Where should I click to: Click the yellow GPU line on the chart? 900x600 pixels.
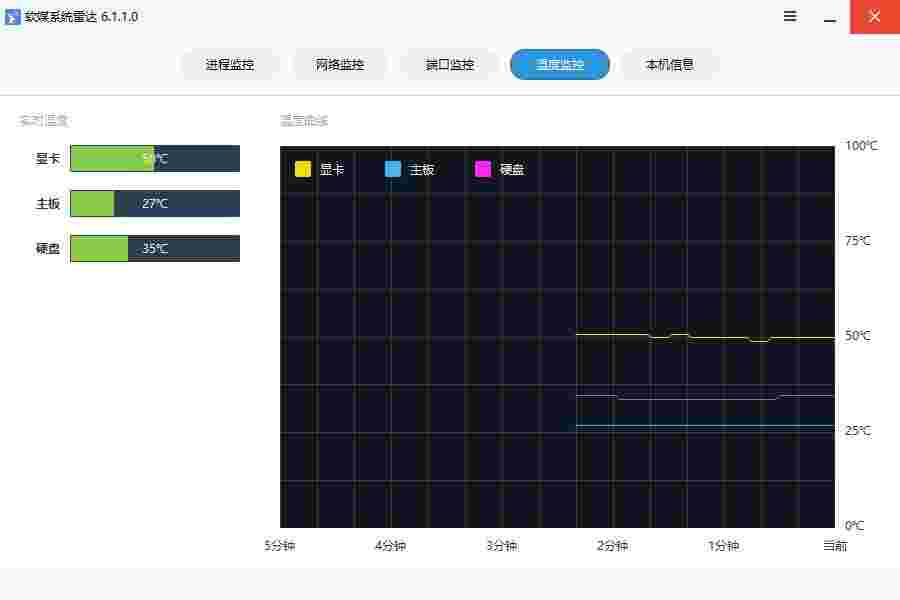pyautogui.click(x=700, y=336)
